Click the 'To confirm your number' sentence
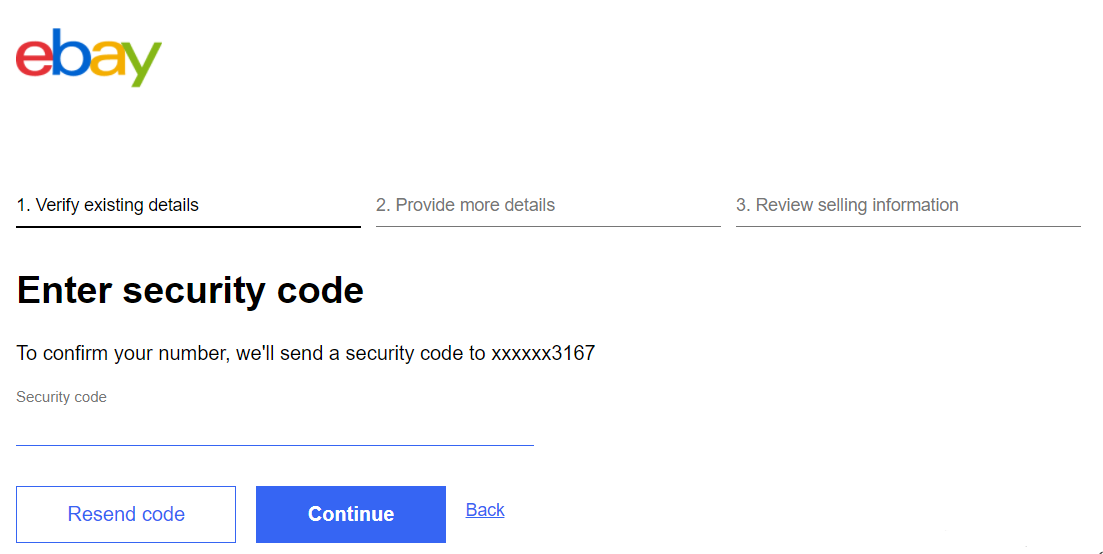 pyautogui.click(x=250, y=353)
